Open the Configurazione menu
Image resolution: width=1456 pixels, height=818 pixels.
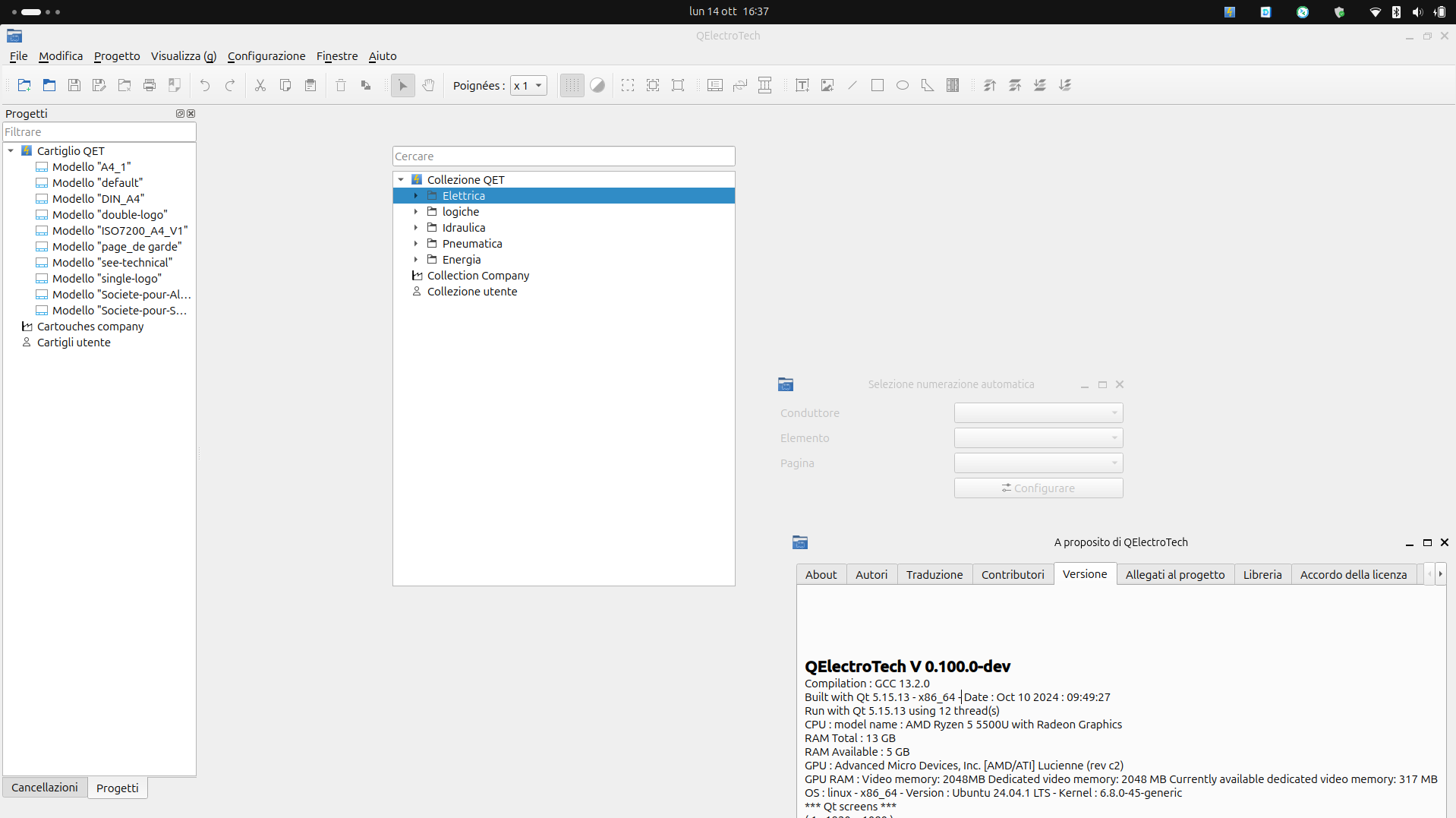[266, 56]
